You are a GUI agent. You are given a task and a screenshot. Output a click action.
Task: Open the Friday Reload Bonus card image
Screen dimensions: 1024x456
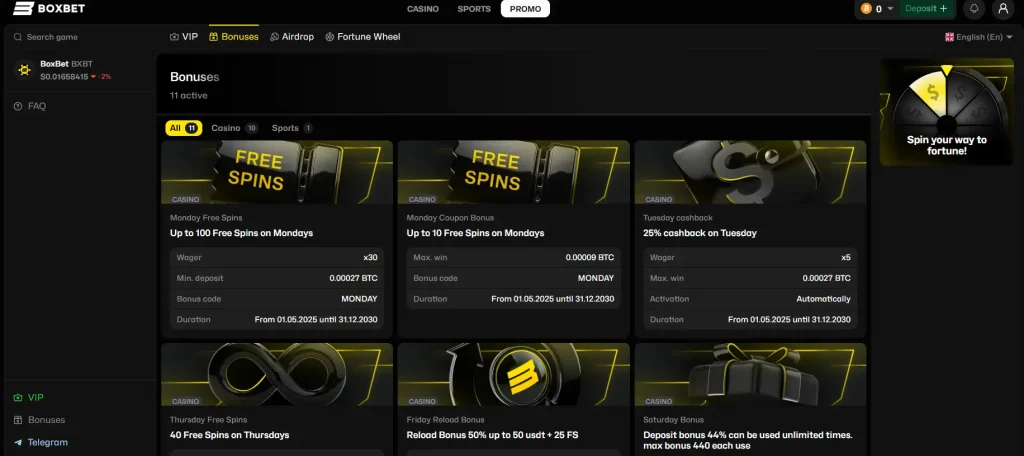point(513,374)
